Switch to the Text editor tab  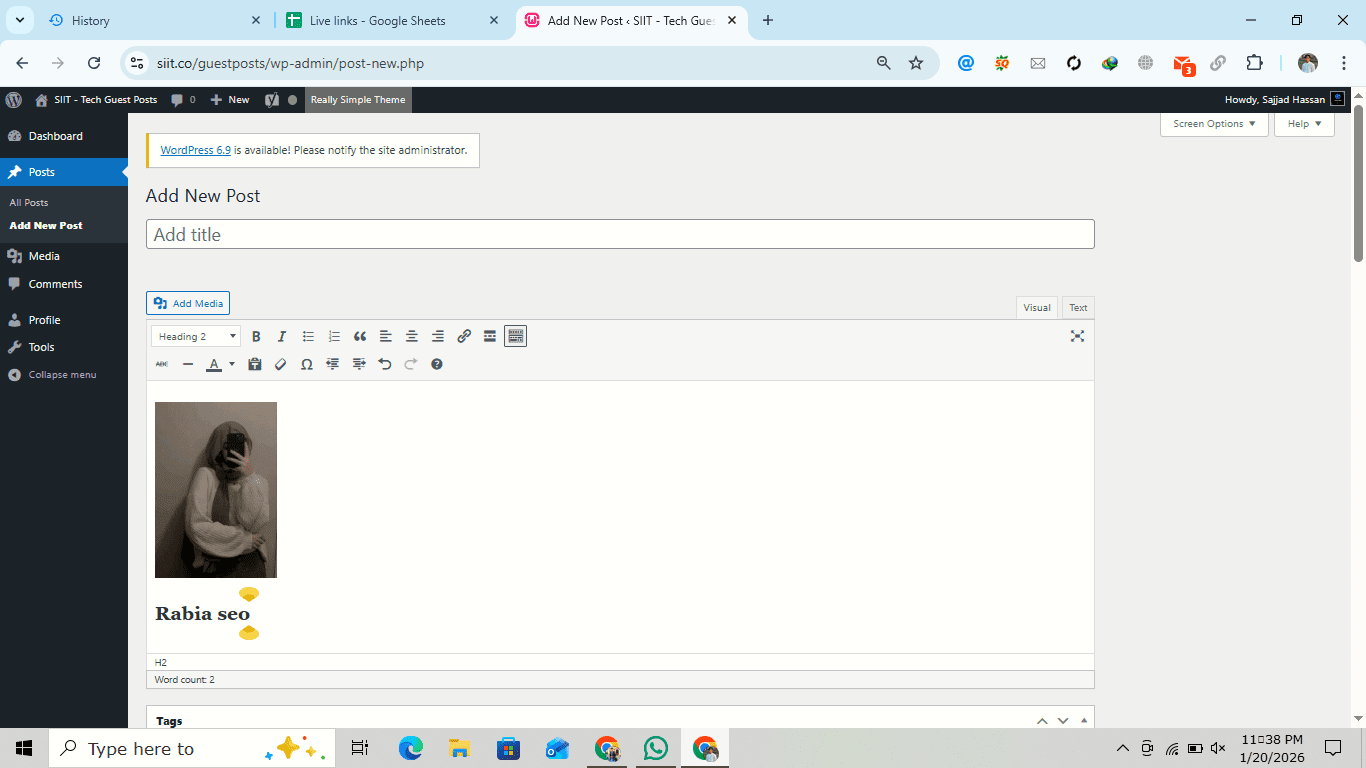pos(1078,308)
